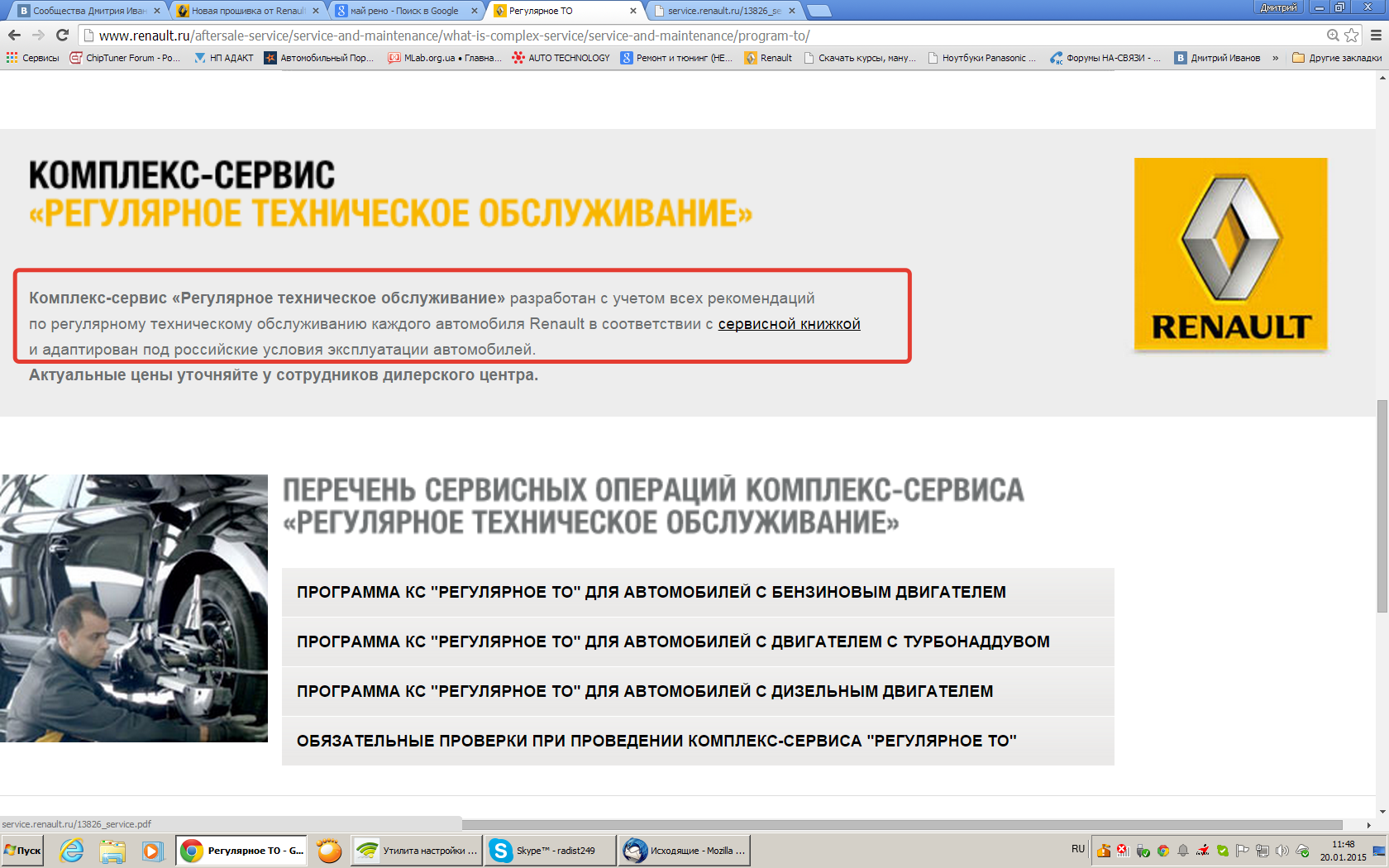
Task: Open Windows Explorer folder icon in taskbar
Action: 112,850
